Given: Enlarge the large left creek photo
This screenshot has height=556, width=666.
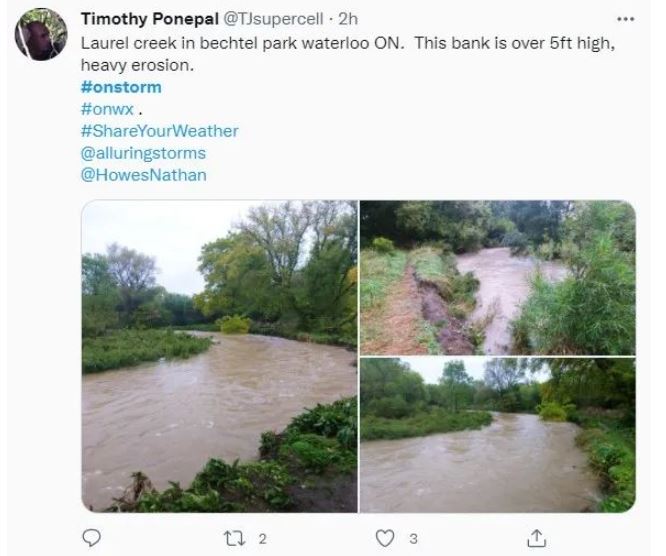Looking at the screenshot, I should [x=218, y=356].
